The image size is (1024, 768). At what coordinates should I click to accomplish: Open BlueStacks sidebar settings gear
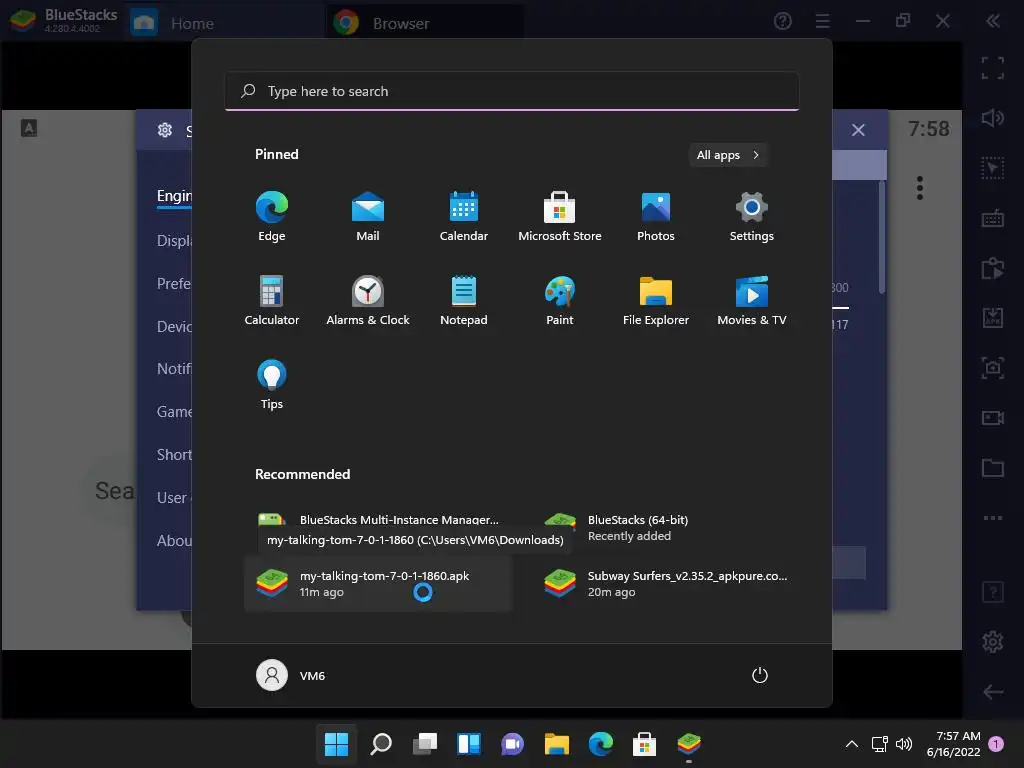click(x=993, y=641)
